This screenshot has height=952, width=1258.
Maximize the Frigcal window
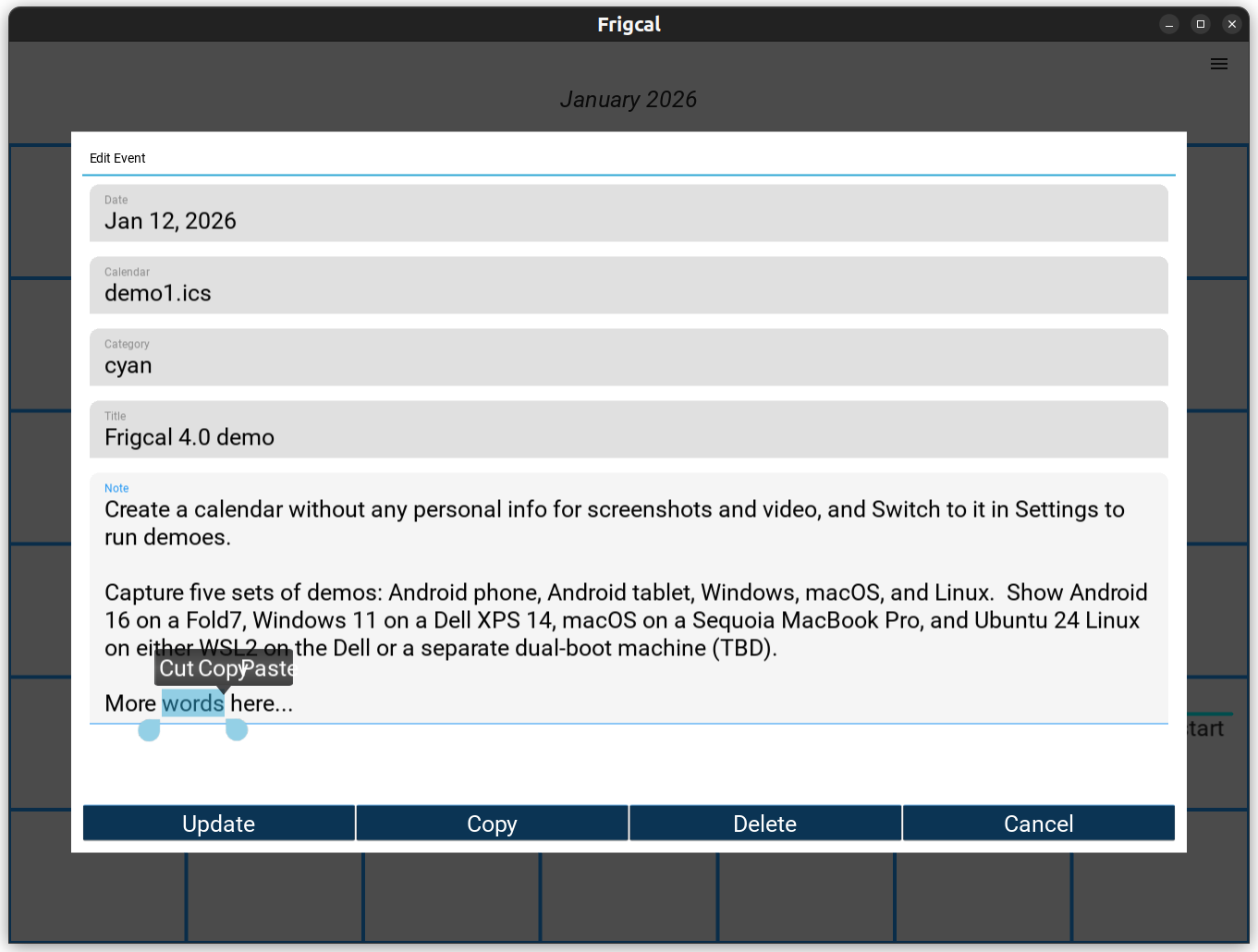pos(1200,24)
